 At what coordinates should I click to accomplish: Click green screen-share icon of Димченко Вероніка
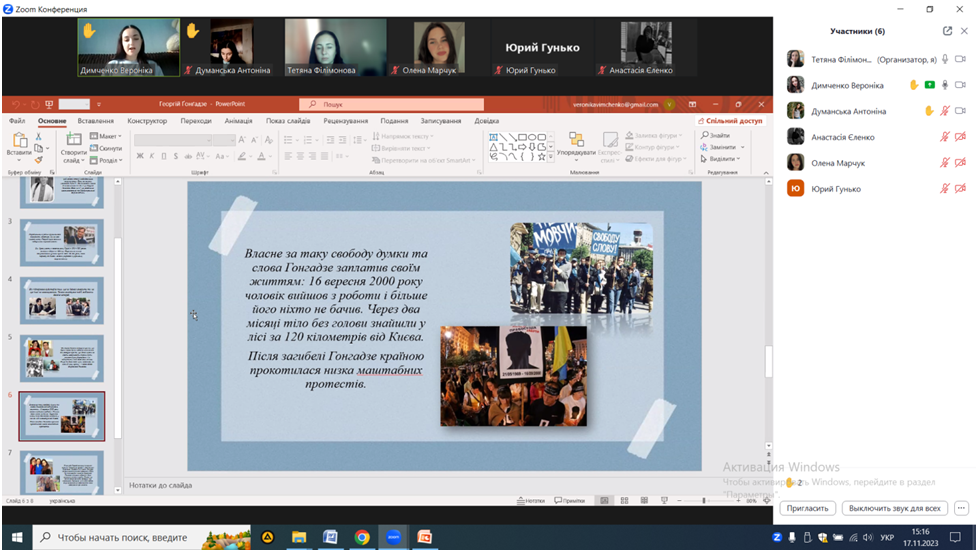coord(929,85)
